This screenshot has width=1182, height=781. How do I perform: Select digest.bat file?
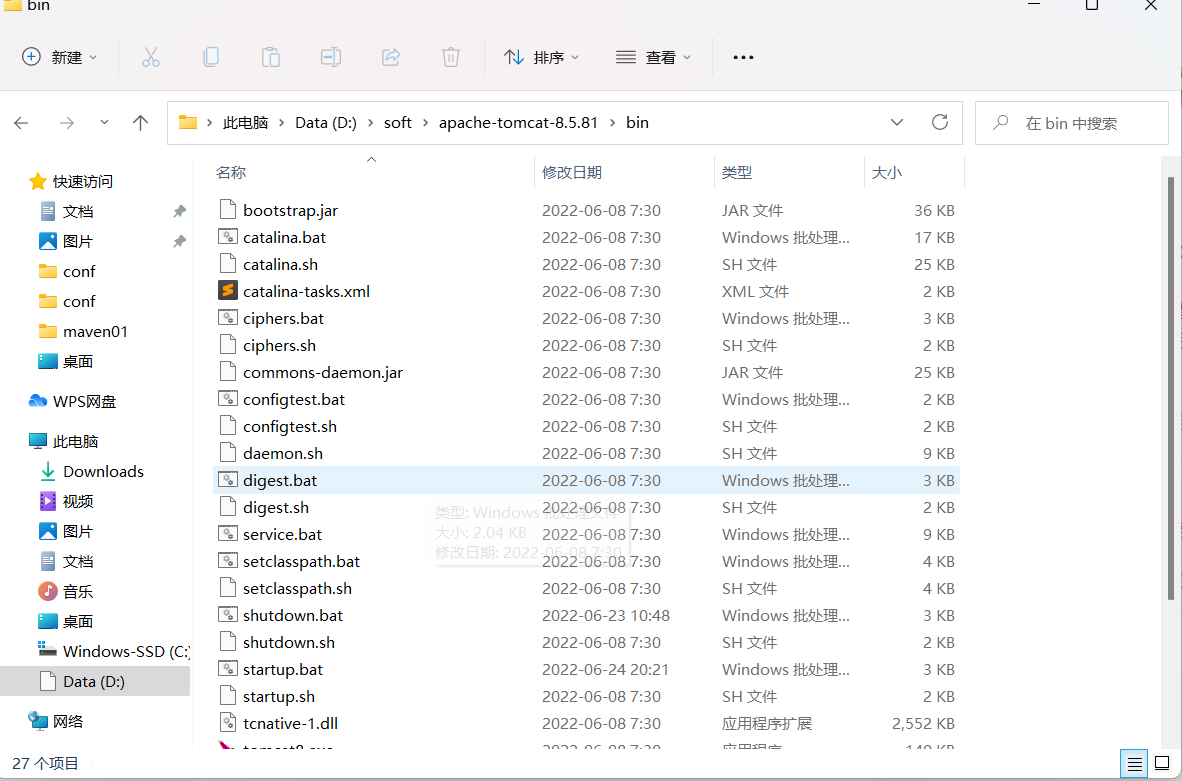(x=586, y=480)
